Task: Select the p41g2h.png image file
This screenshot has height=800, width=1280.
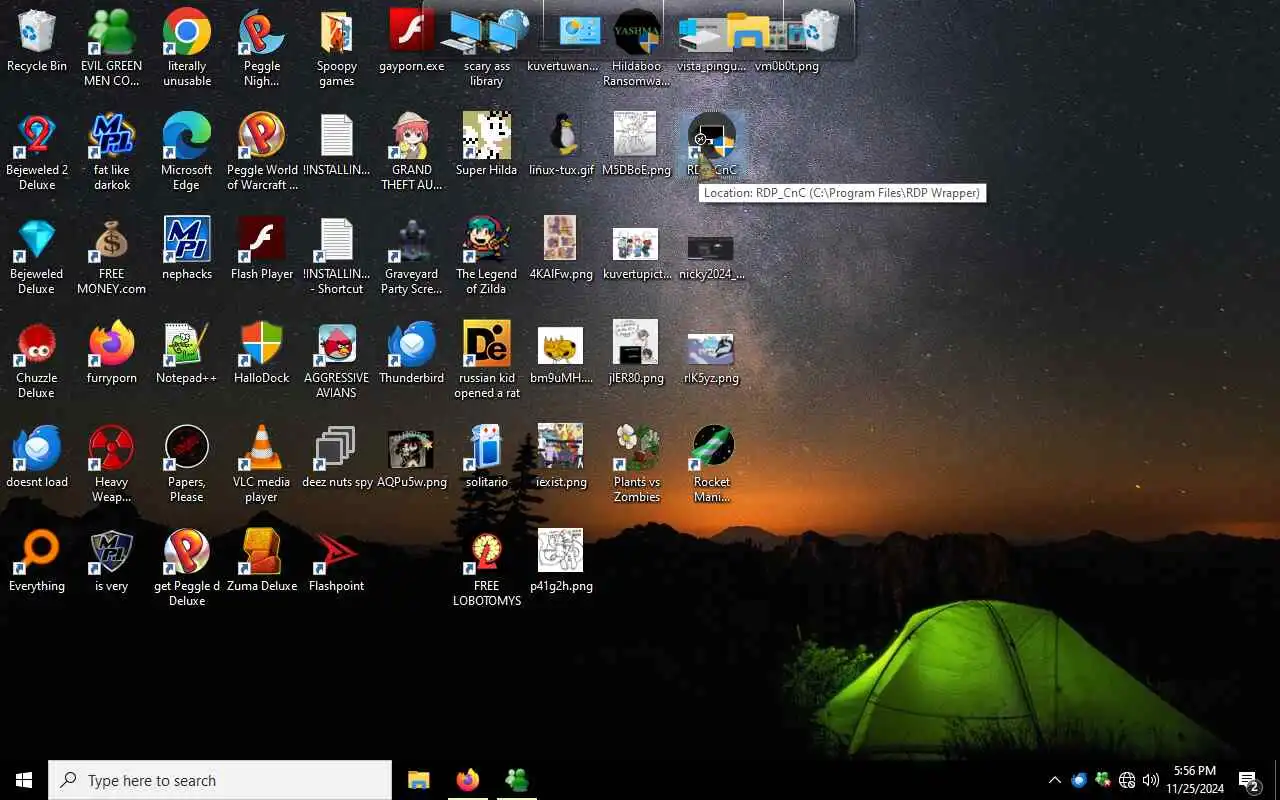Action: click(x=562, y=560)
